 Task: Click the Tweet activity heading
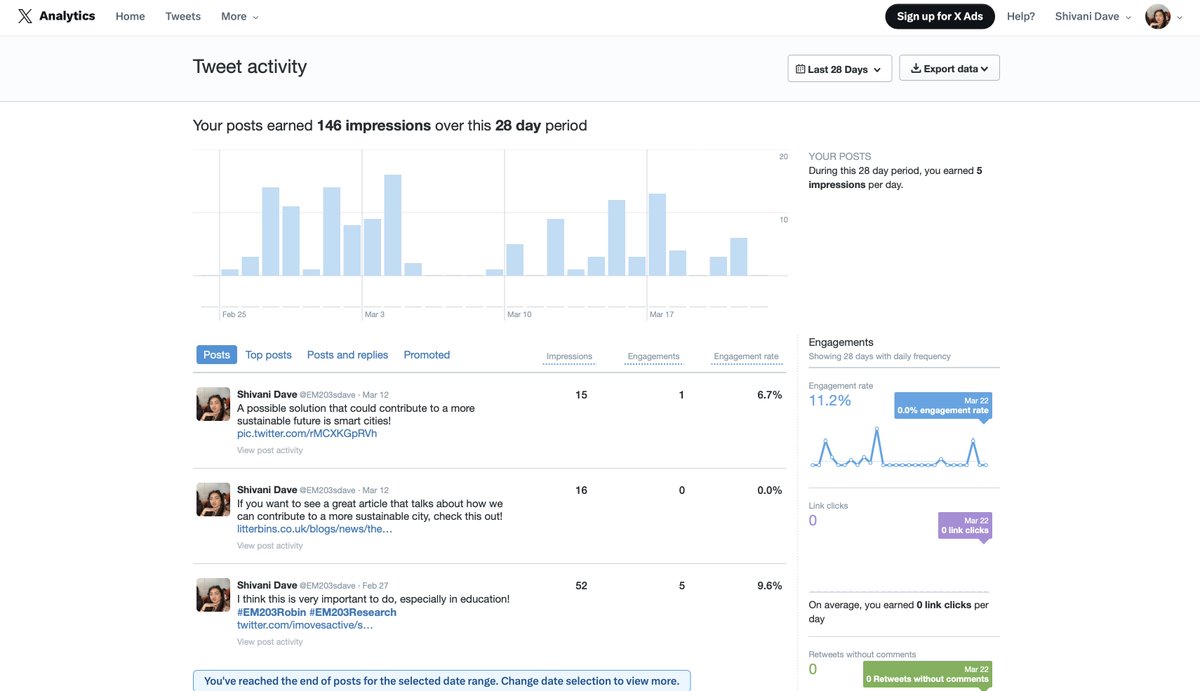250,67
